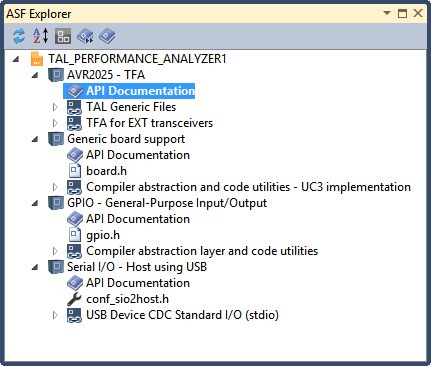
Task: Open API Documentation under Generic board support
Action: [138, 155]
